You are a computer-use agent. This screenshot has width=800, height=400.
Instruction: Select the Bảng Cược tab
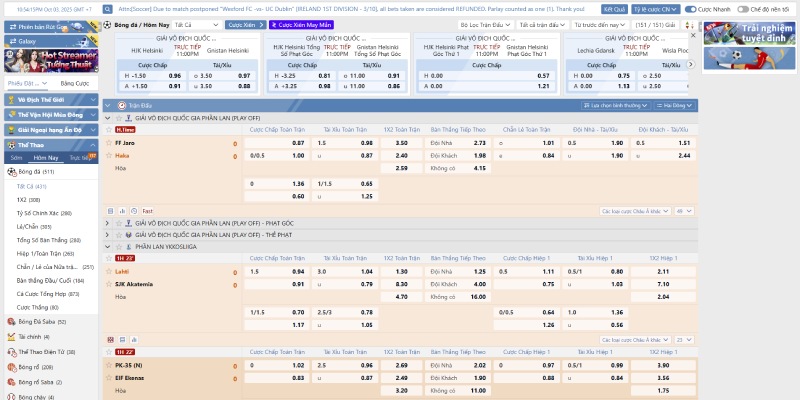click(74, 83)
